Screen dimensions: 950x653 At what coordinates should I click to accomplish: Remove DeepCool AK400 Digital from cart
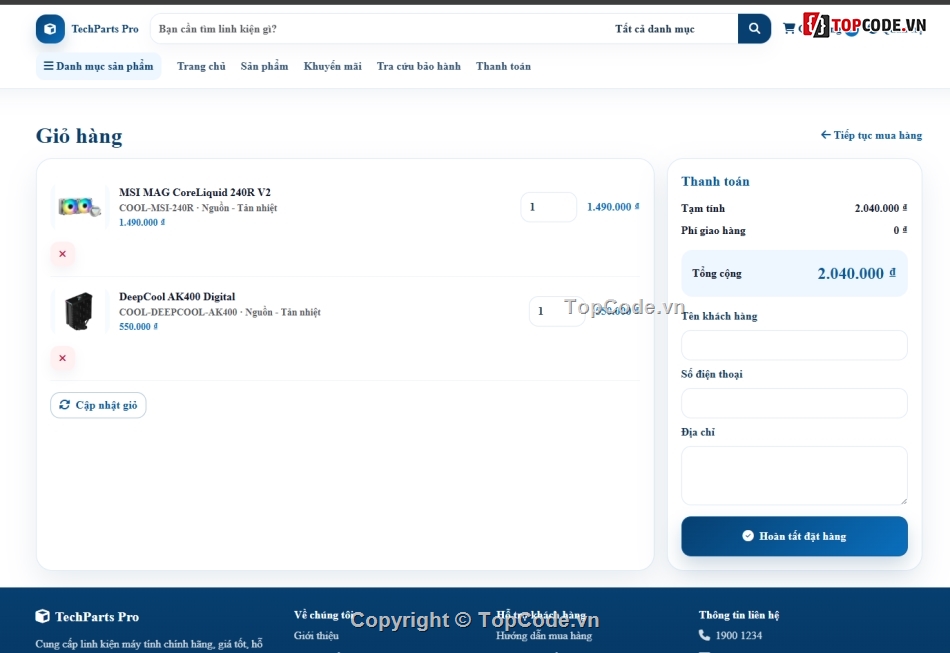62,358
